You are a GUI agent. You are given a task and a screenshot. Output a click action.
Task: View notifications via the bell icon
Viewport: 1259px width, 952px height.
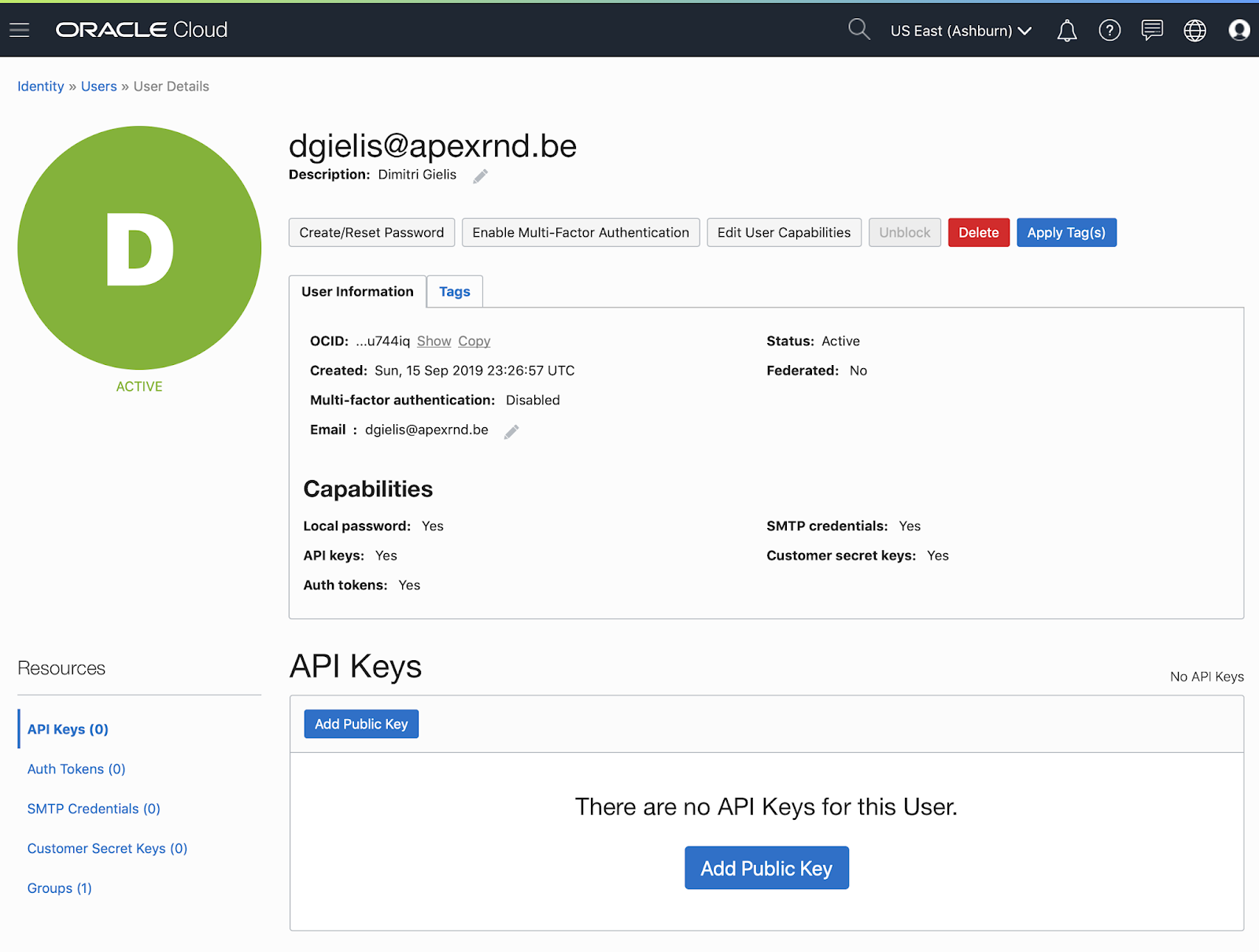[1066, 30]
